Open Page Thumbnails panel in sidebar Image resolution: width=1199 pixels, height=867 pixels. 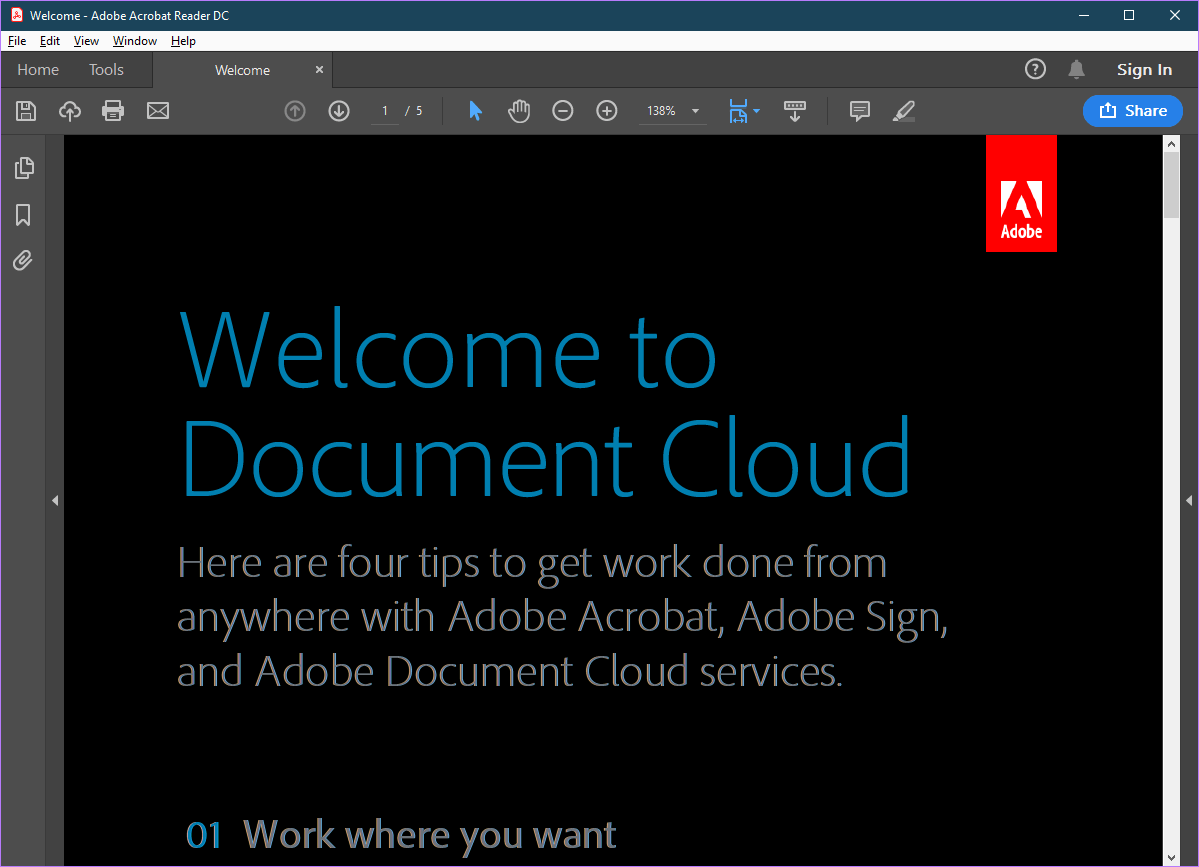point(24,168)
